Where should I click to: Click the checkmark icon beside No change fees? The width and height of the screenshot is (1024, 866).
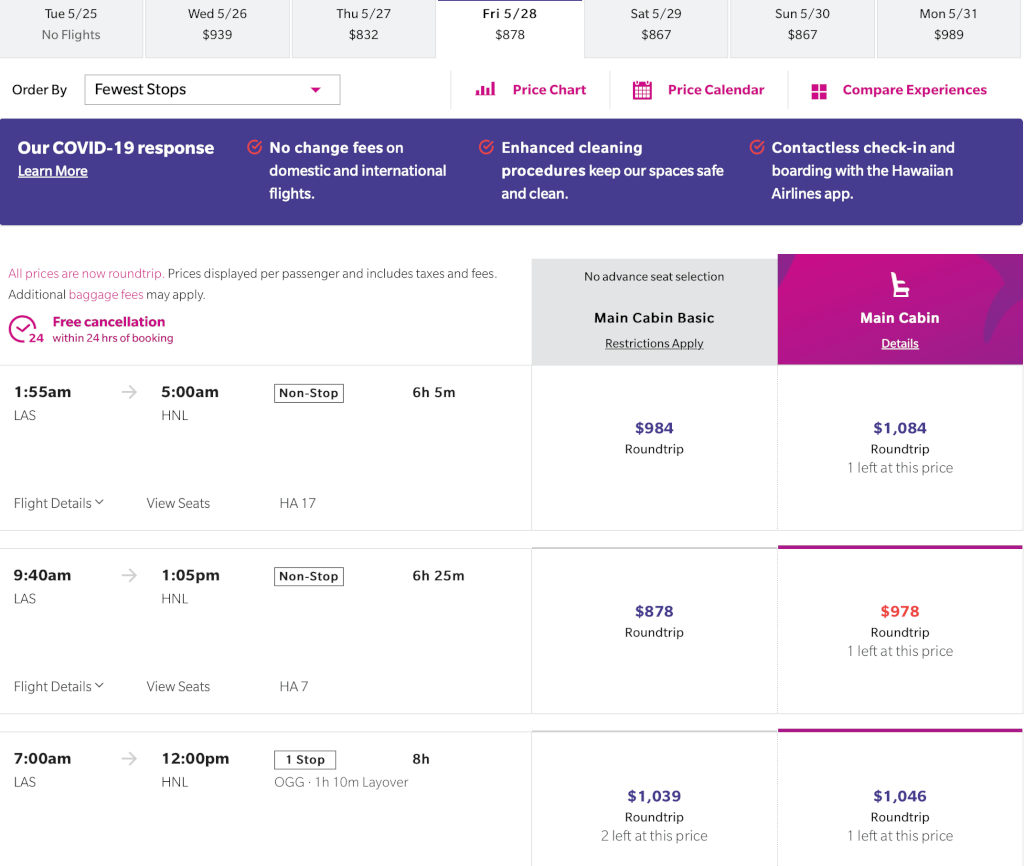tap(255, 147)
